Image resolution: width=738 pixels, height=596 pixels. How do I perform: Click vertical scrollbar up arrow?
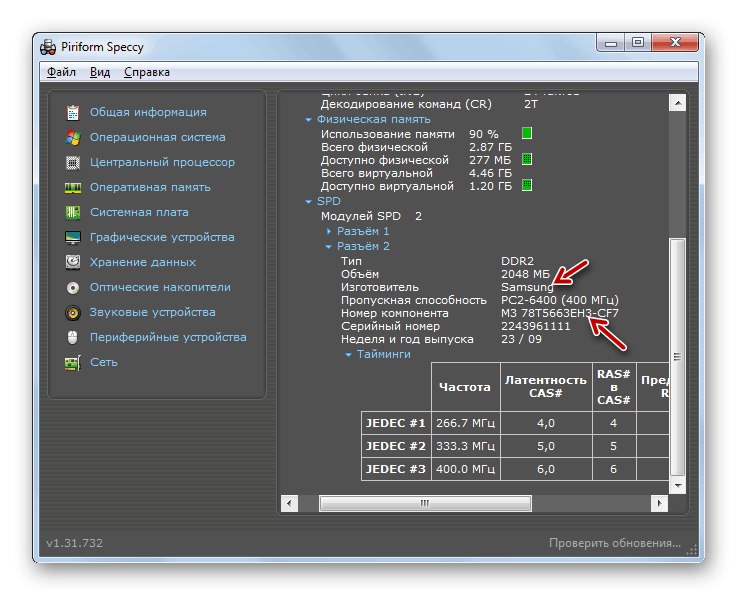(677, 103)
